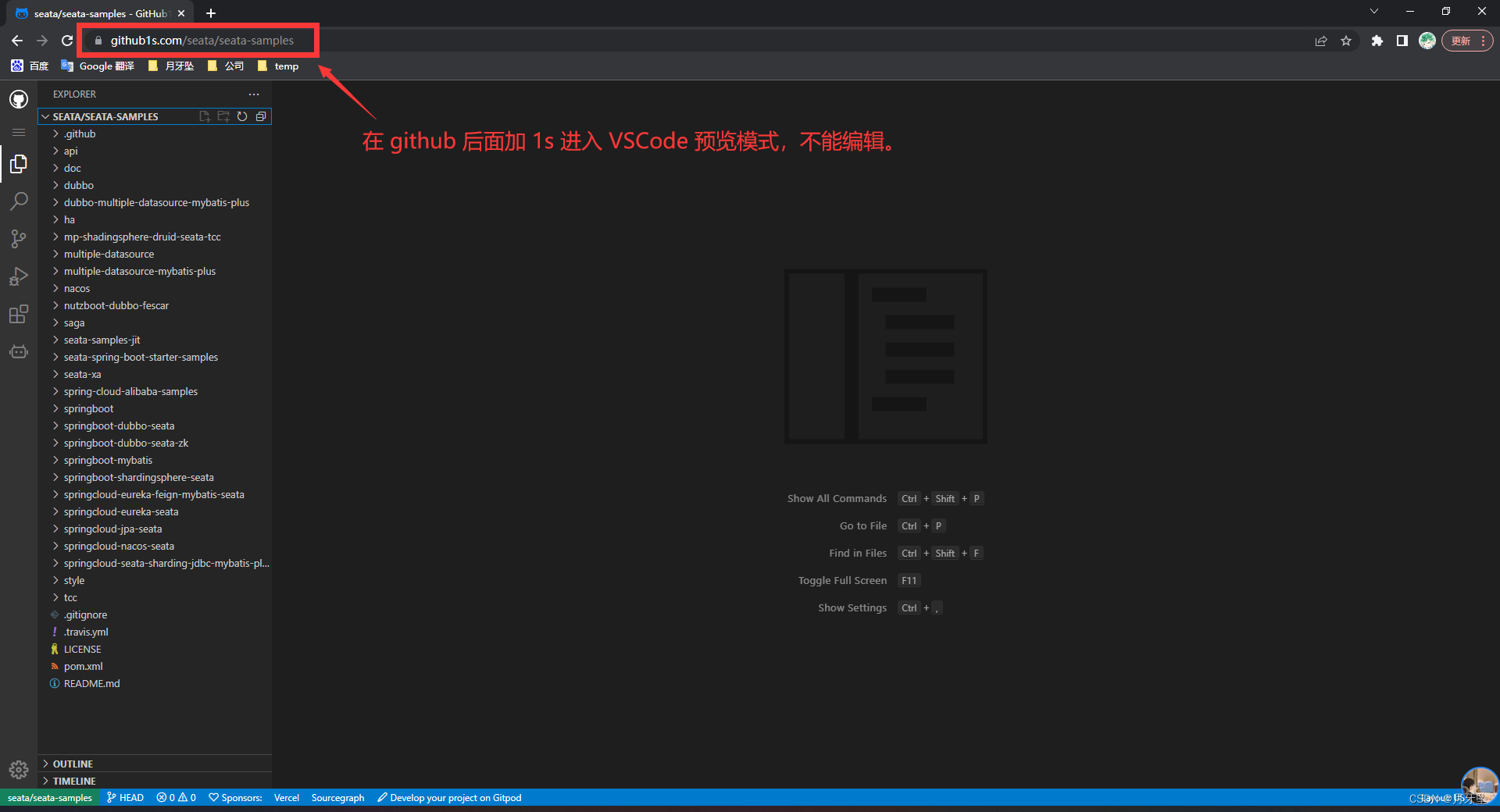Share this page icon in address bar

pyautogui.click(x=1321, y=41)
